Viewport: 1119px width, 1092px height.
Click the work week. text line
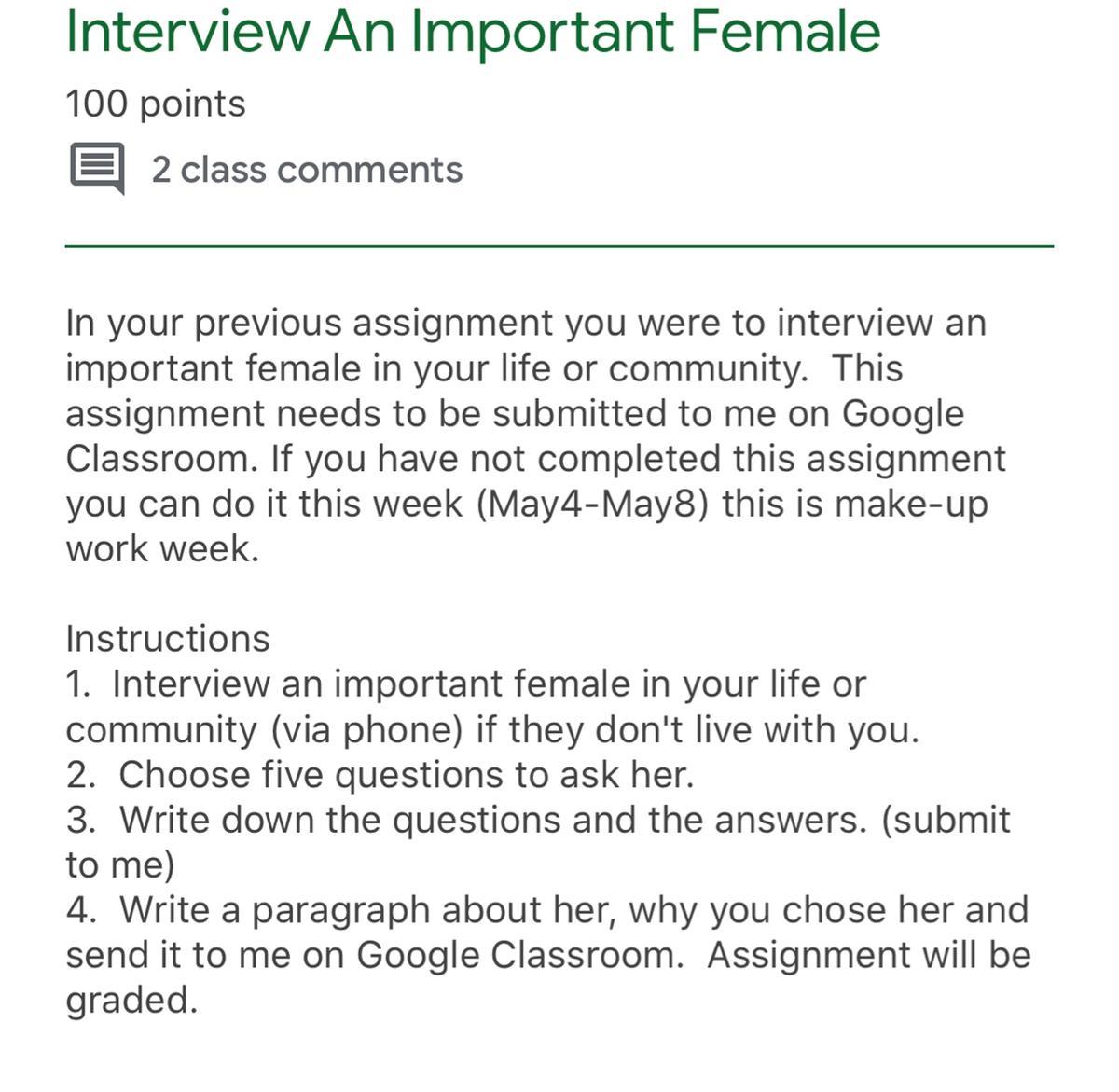click(162, 548)
